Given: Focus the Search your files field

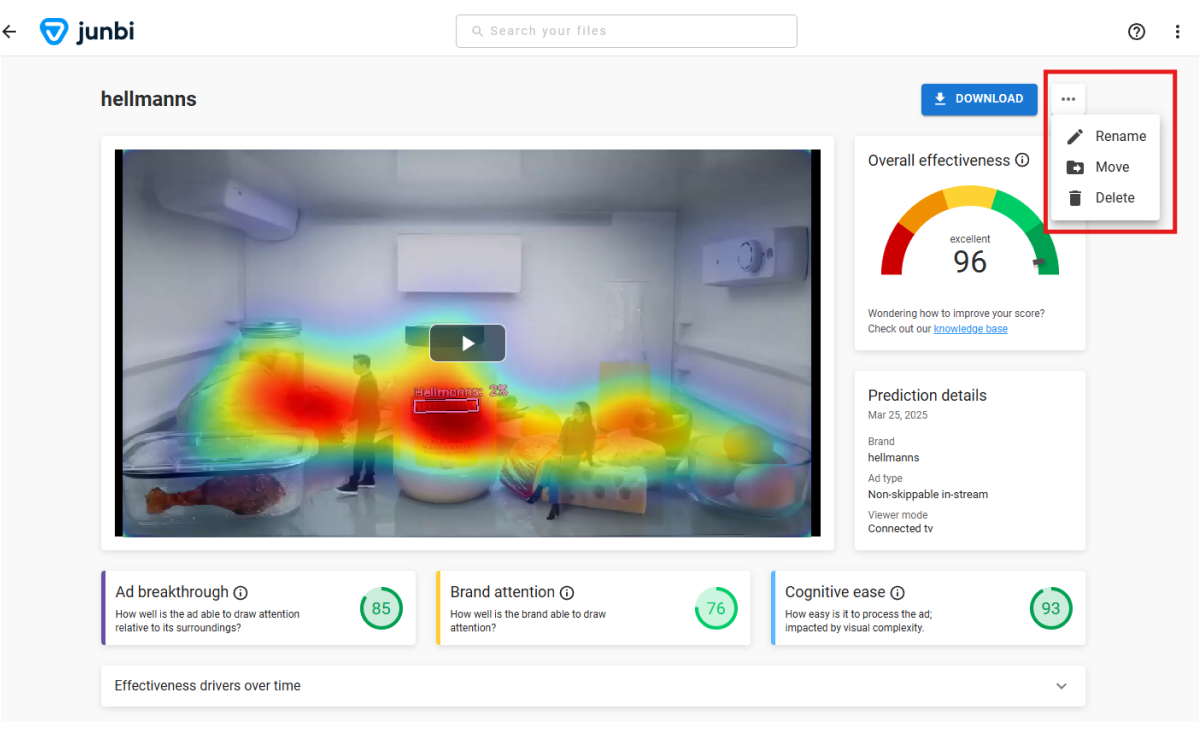Looking at the screenshot, I should 626,31.
